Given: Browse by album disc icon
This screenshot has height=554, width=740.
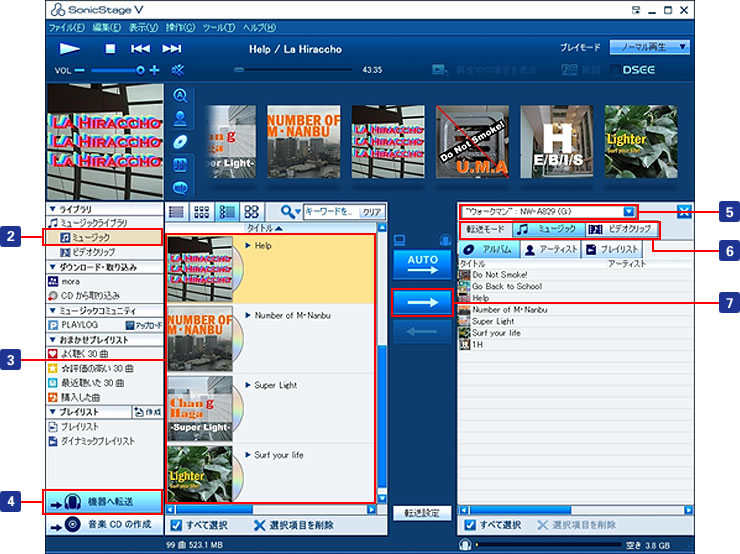Looking at the screenshot, I should coord(180,142).
